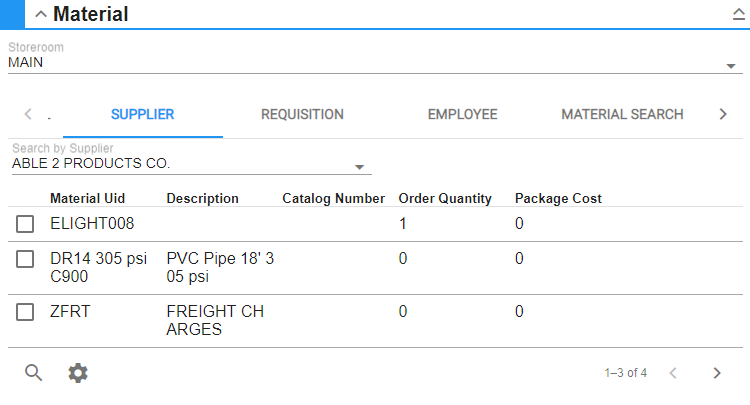
Task: Click the search magnifier icon
Action: (34, 373)
